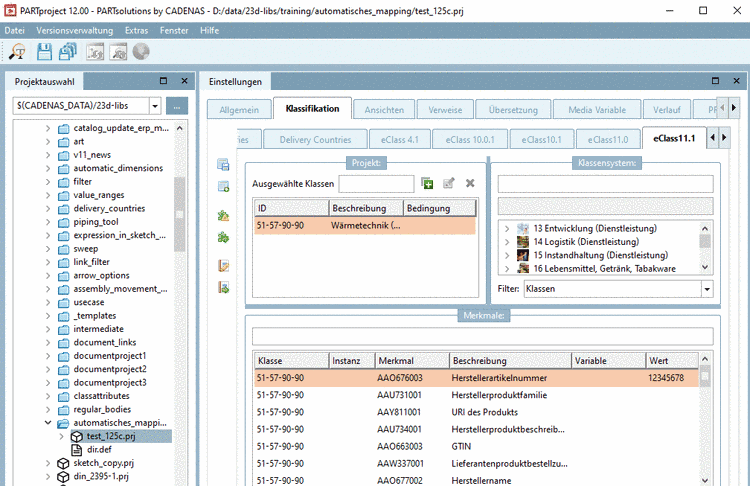Open the eClass11.0 tab
This screenshot has width=750, height=486.
607,140
